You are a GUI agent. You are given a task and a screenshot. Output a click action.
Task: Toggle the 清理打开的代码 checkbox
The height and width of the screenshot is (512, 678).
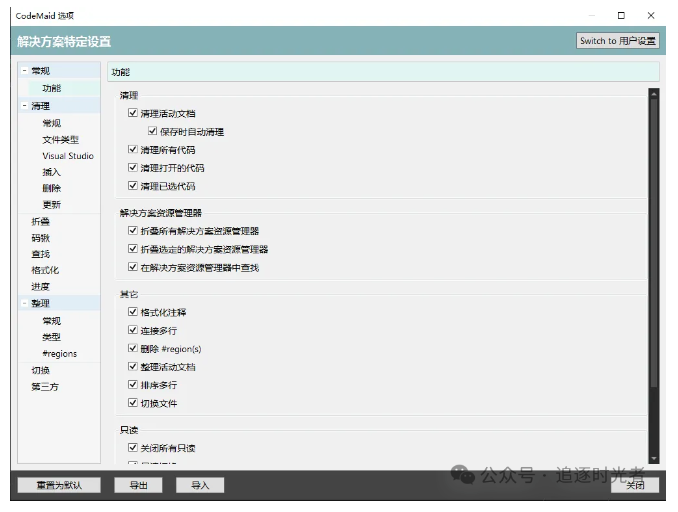[133, 167]
